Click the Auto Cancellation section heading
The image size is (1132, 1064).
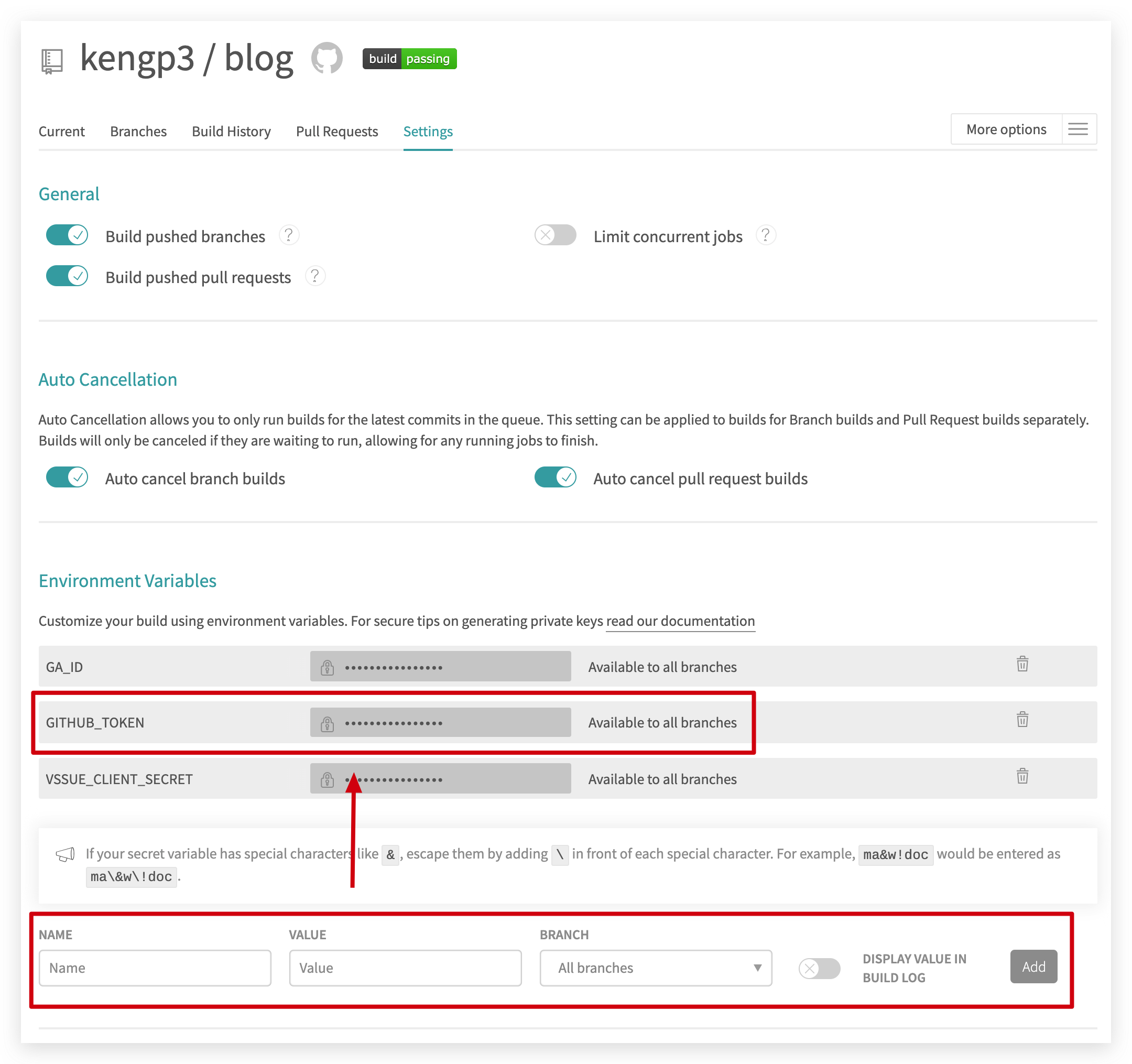(x=107, y=379)
